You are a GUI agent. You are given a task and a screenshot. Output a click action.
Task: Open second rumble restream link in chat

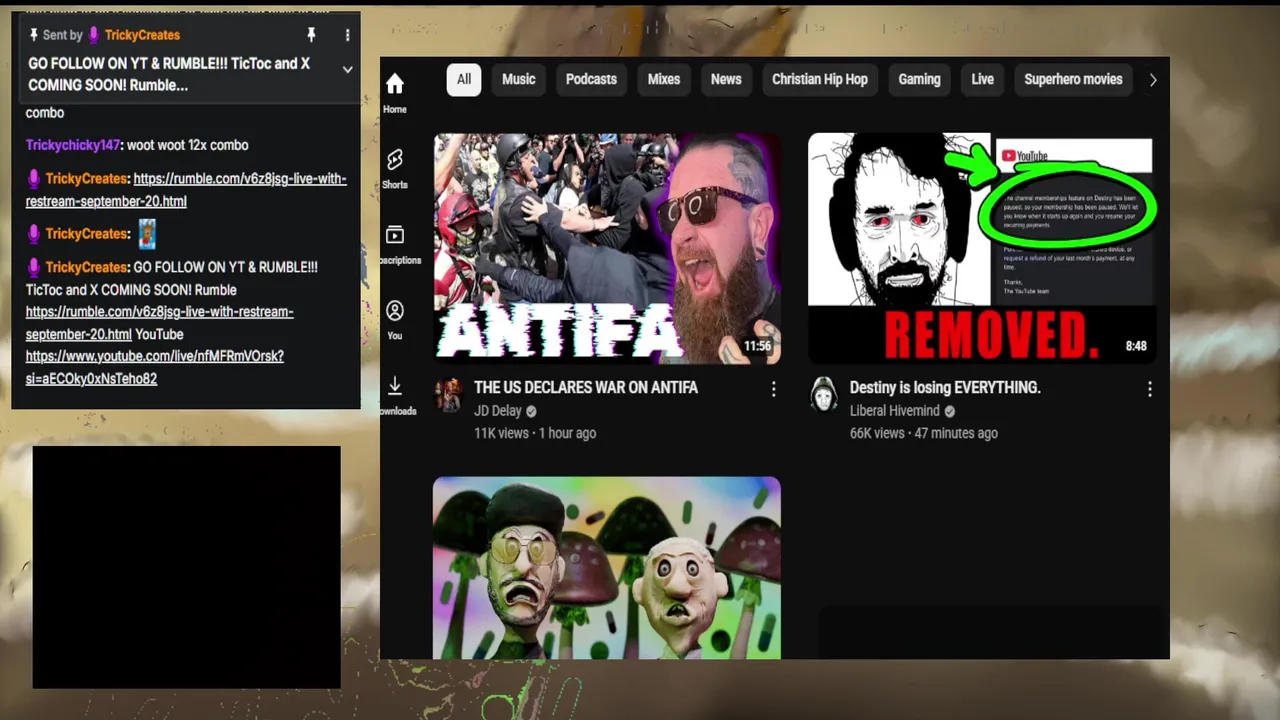160,323
